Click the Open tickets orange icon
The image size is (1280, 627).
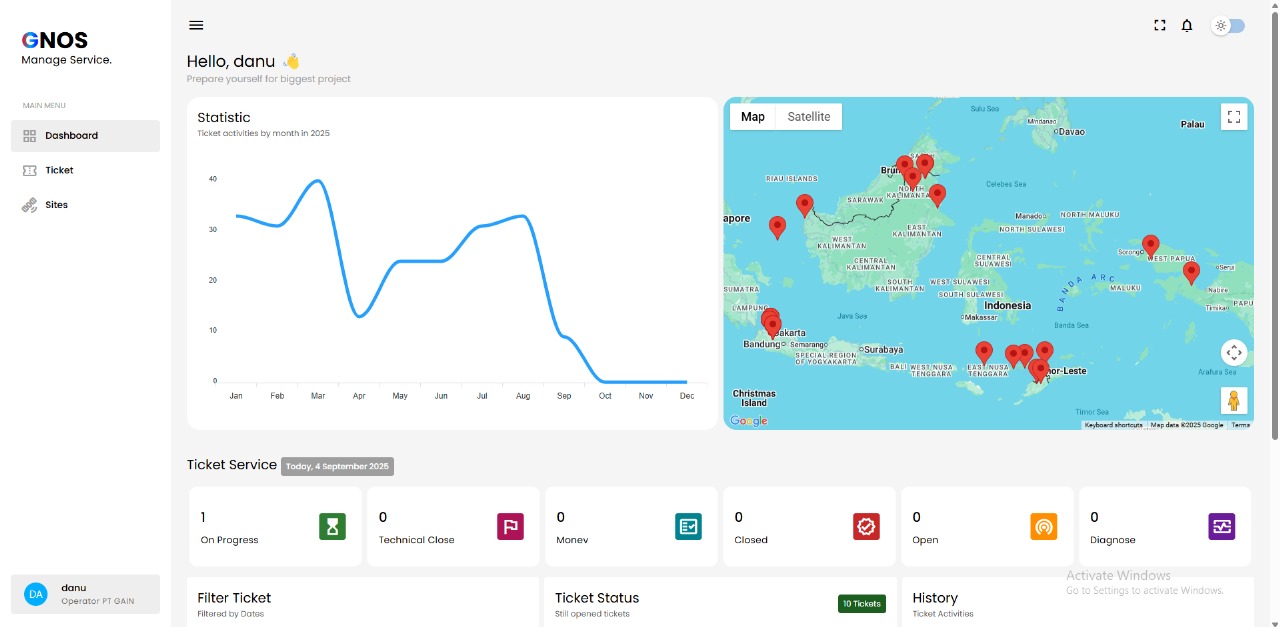(1043, 526)
